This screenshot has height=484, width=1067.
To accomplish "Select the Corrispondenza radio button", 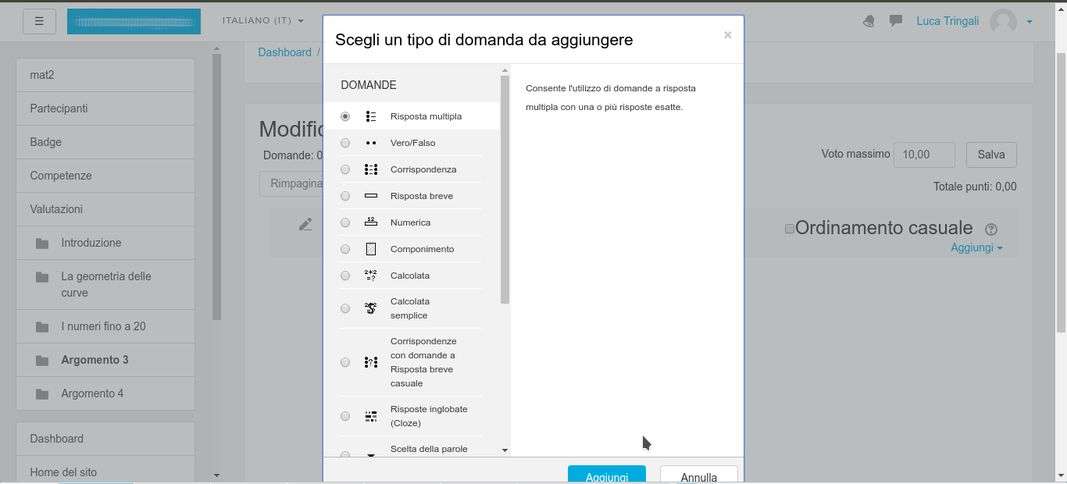I will 345,170.
